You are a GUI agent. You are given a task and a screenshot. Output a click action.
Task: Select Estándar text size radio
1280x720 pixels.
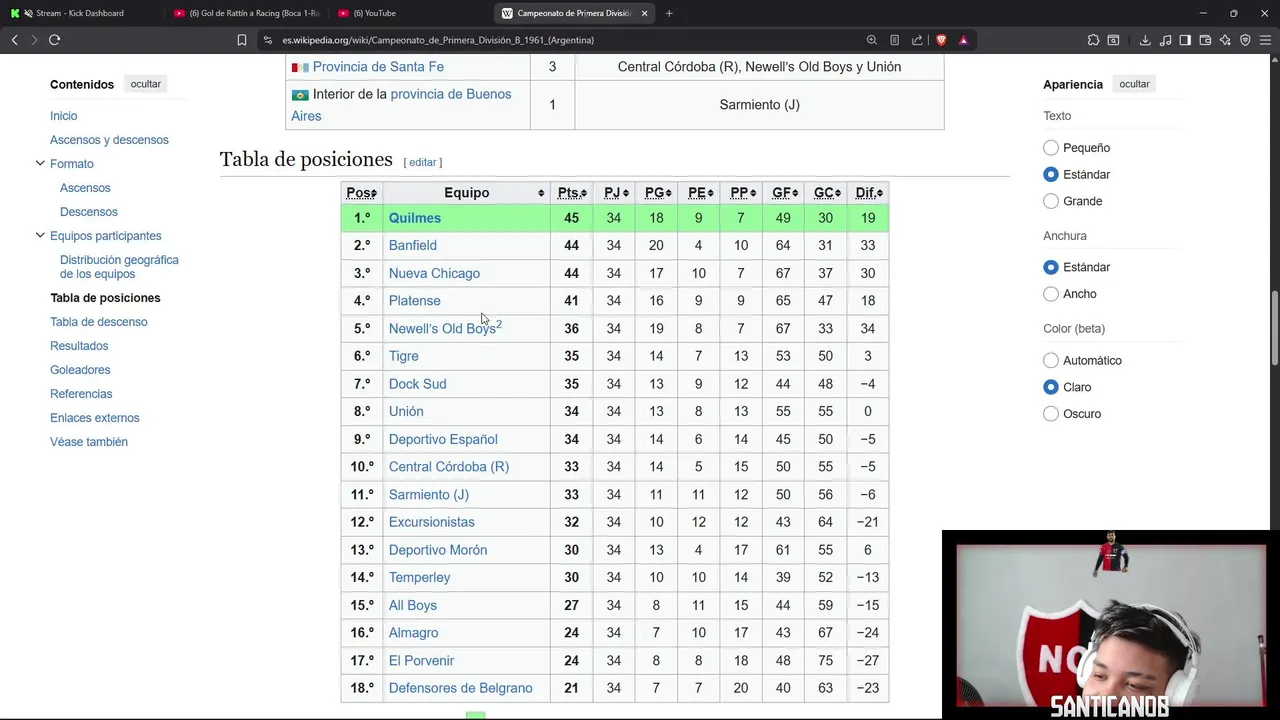click(1051, 174)
